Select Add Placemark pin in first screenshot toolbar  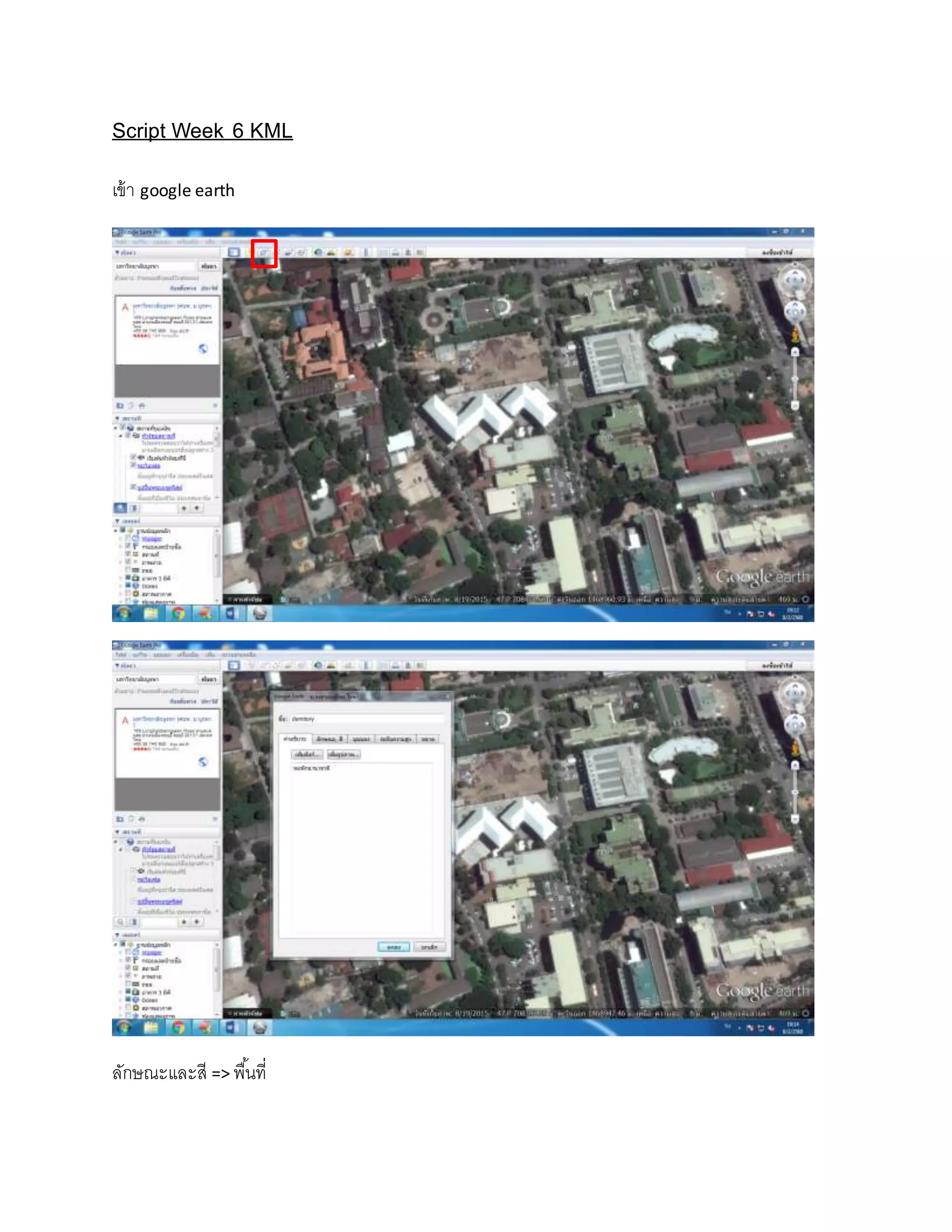point(250,252)
